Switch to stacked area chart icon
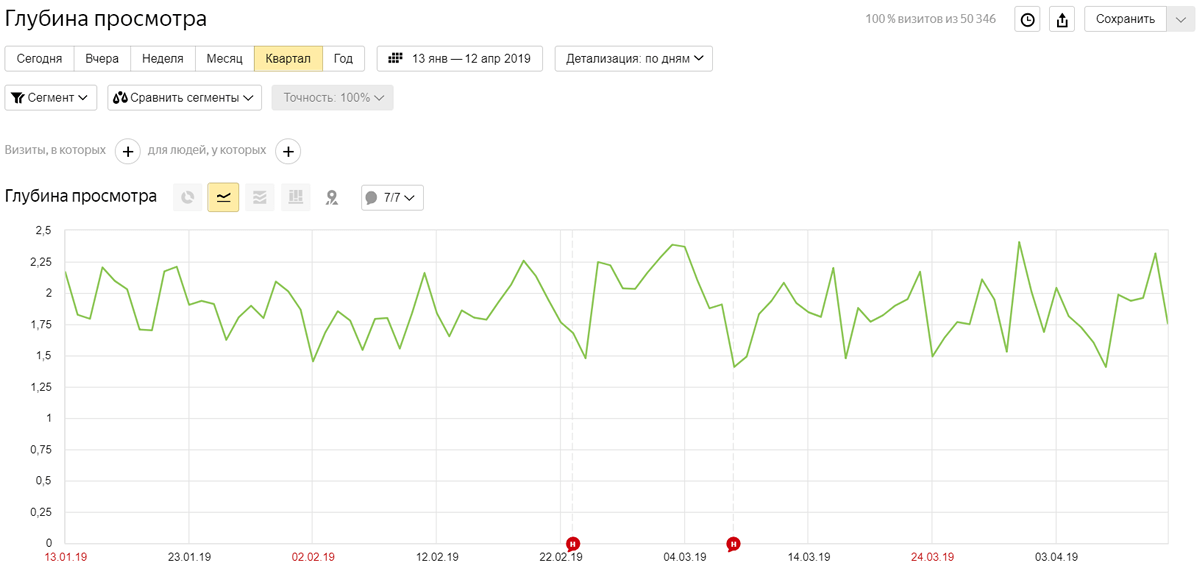This screenshot has height=569, width=1200. tap(259, 198)
